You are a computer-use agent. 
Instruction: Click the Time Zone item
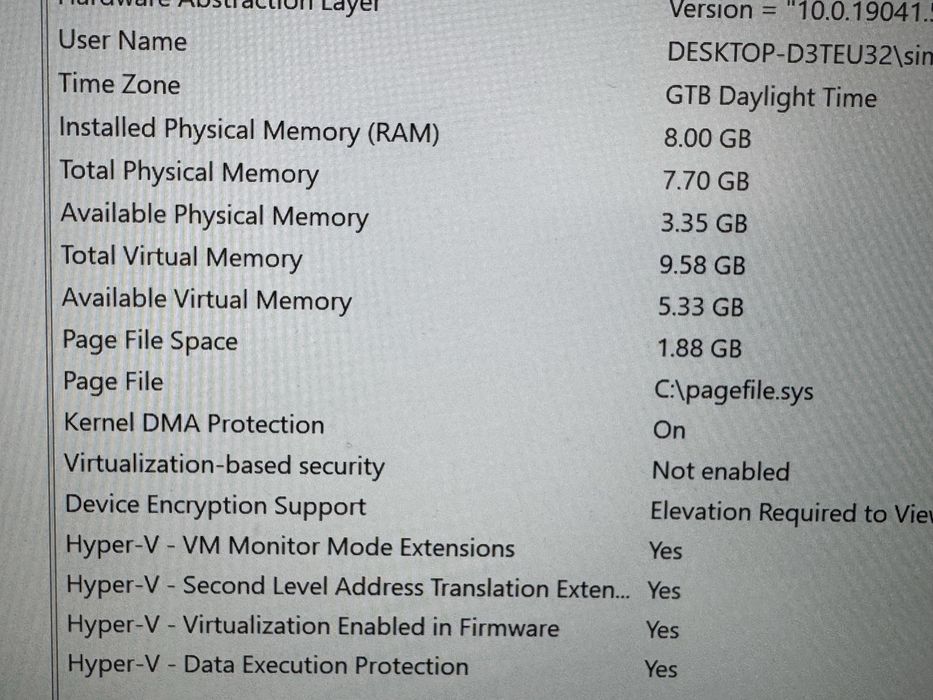click(x=119, y=85)
